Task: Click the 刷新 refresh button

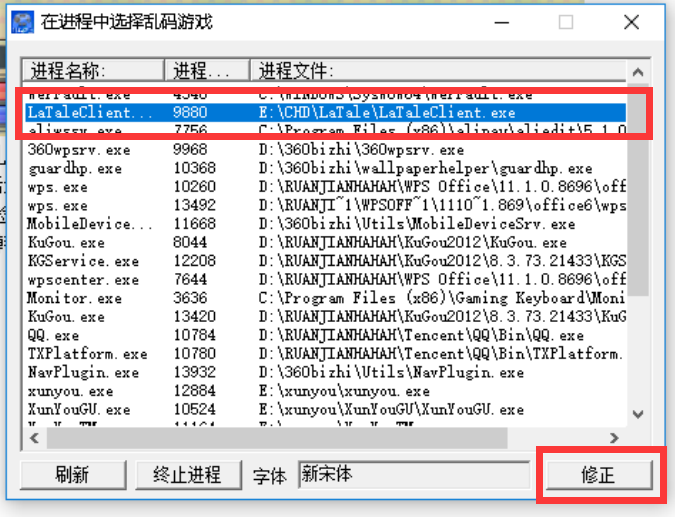Action: [73, 475]
